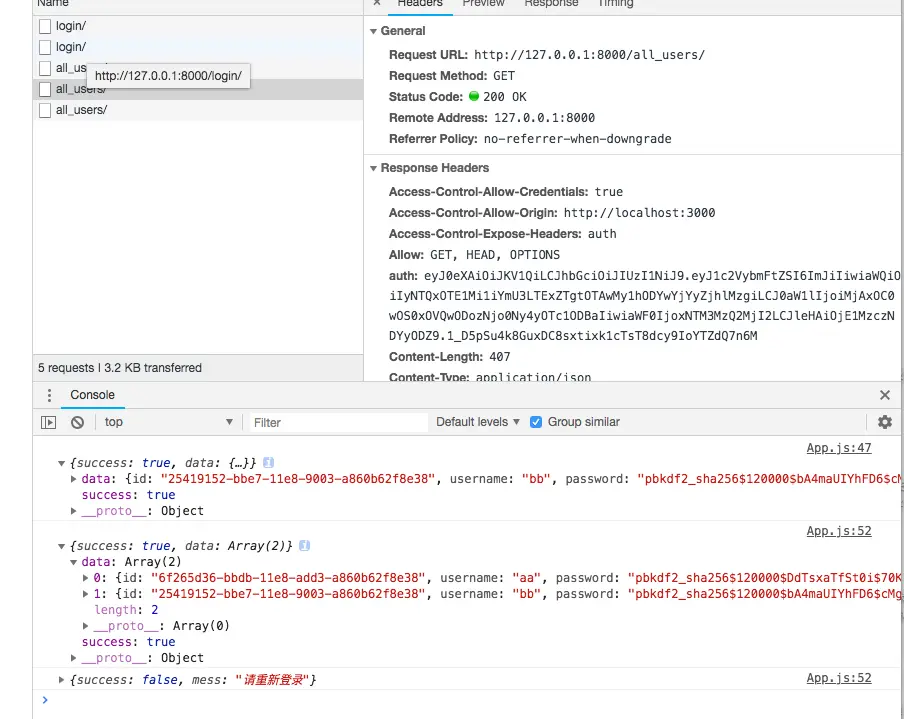Click the Access-Control-Allow-Origin http://localhost:3000 value

[x=639, y=213]
